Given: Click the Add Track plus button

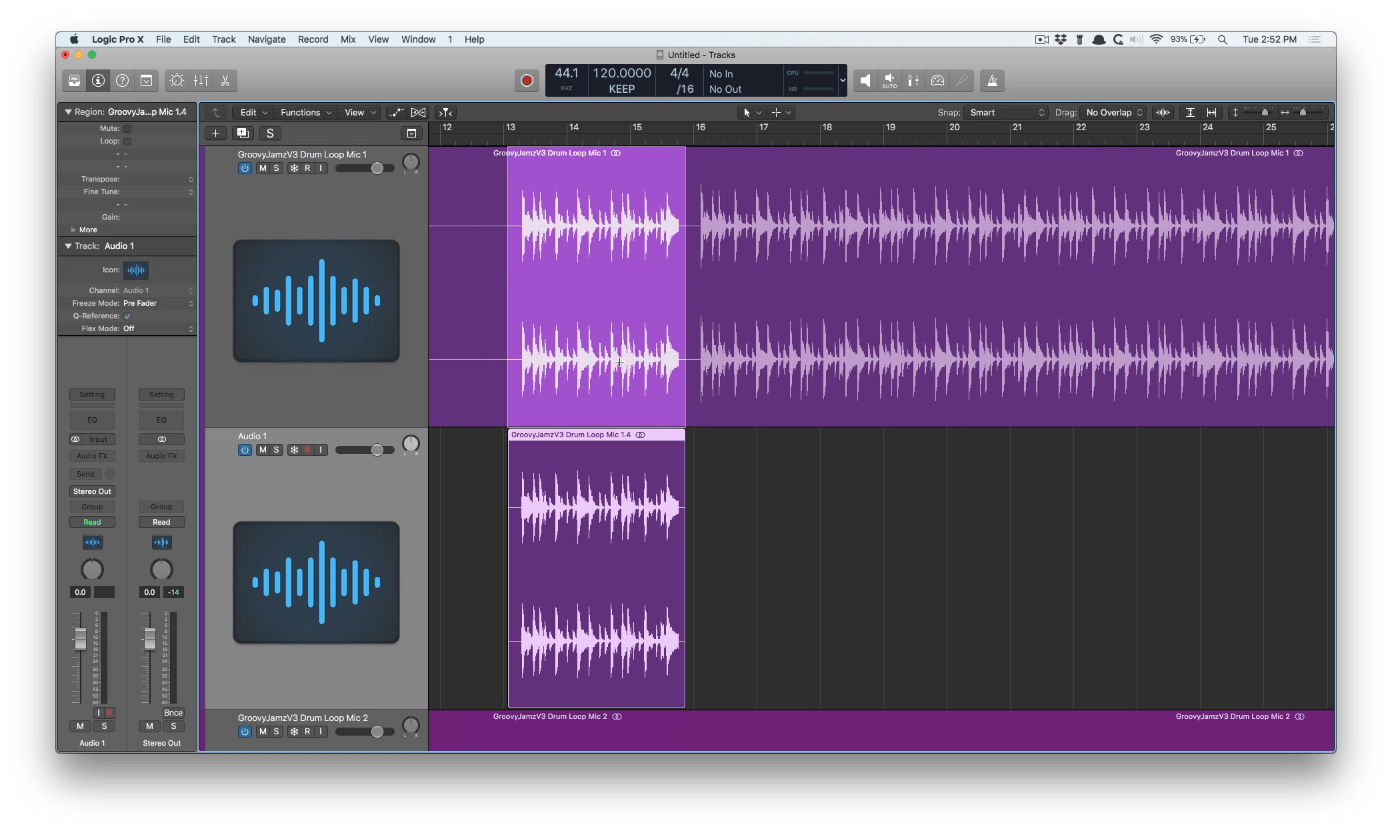Looking at the screenshot, I should (x=216, y=133).
